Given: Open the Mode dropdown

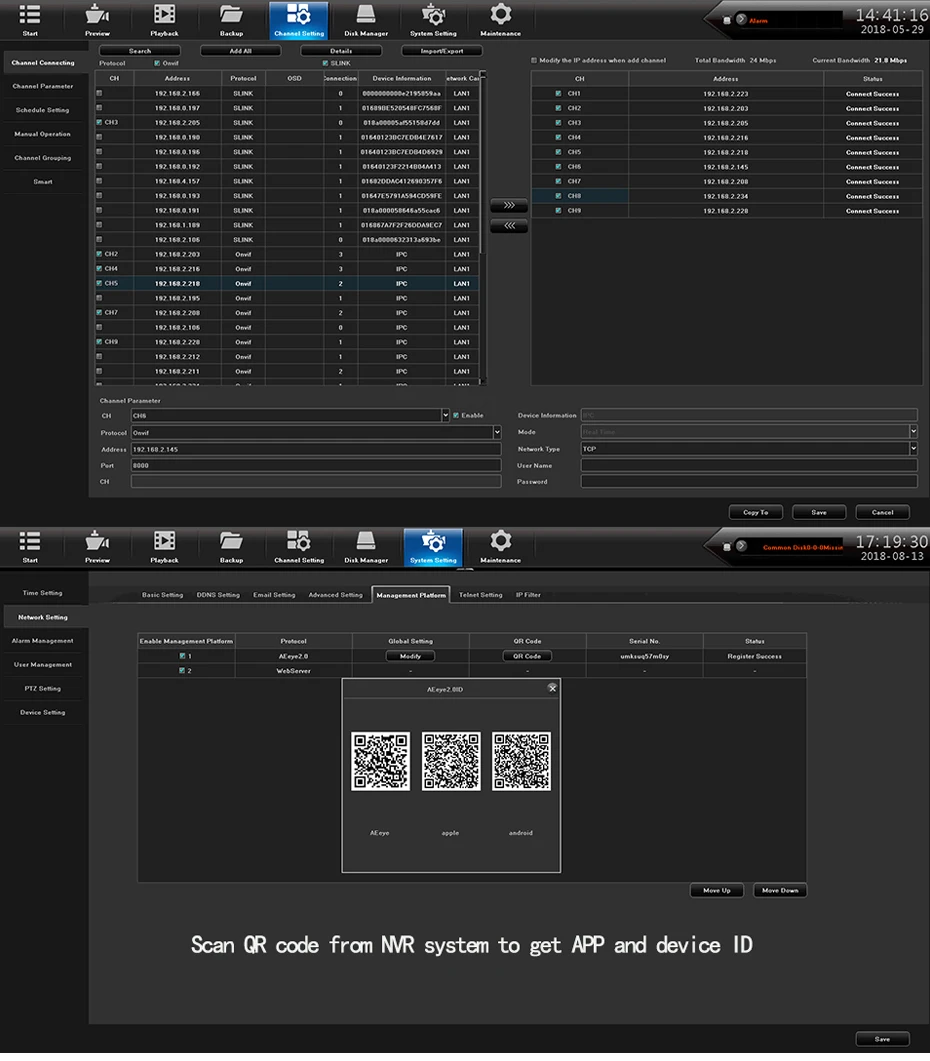Looking at the screenshot, I should tap(913, 431).
